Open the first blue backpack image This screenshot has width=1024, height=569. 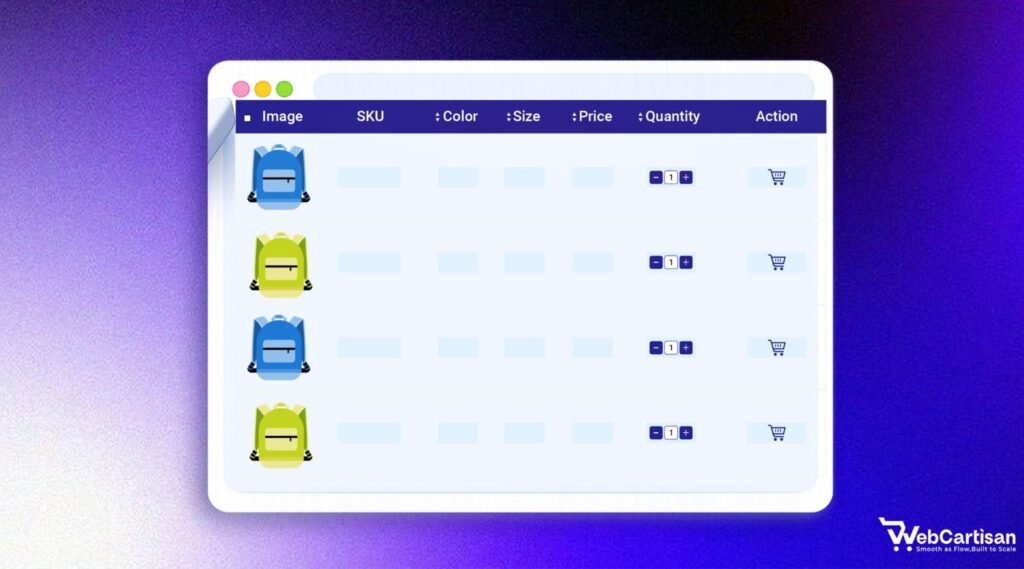click(x=279, y=177)
